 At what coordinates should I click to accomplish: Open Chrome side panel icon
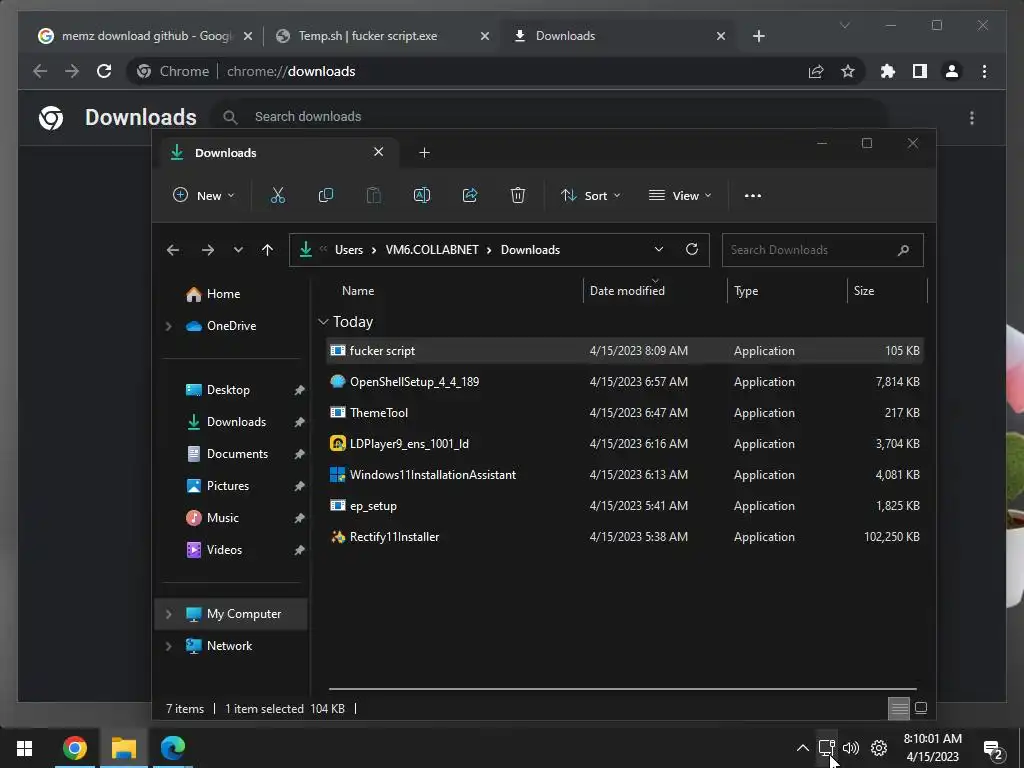click(x=920, y=71)
